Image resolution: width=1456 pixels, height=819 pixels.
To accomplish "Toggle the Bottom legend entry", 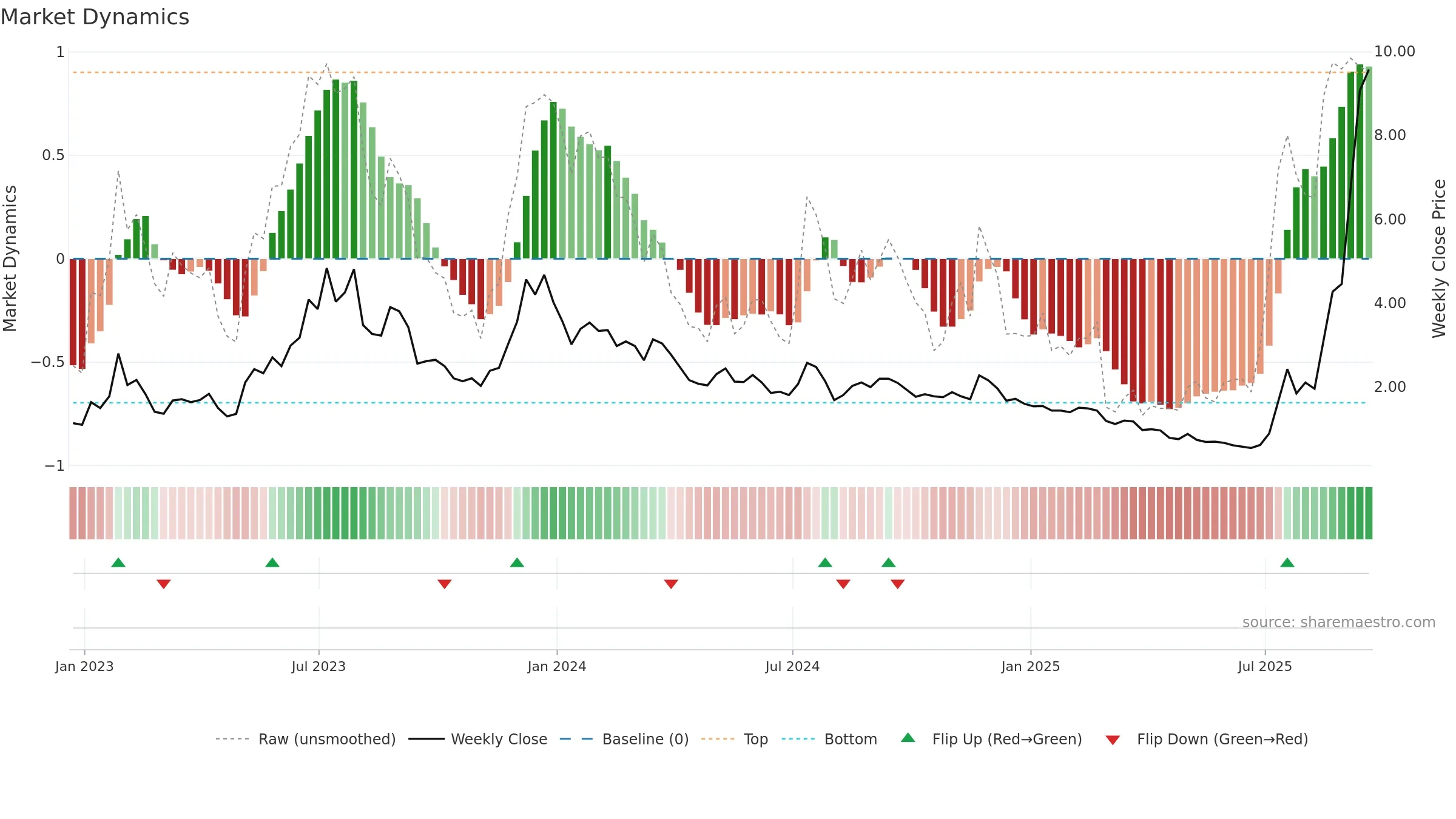I will pos(829,739).
